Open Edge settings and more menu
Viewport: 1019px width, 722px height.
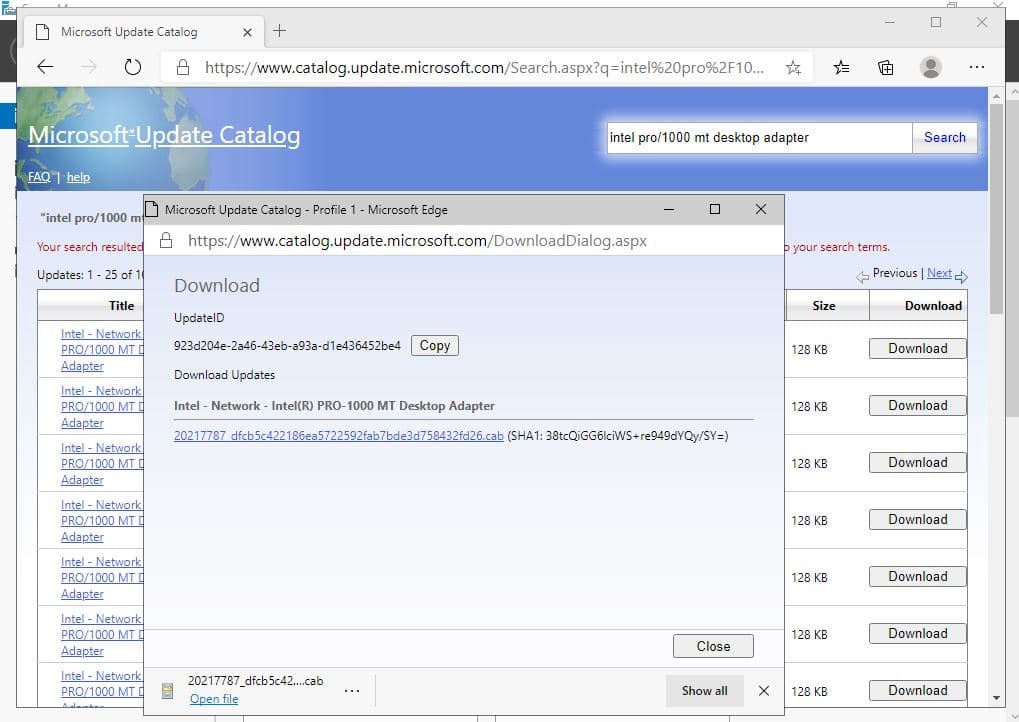tap(977, 67)
